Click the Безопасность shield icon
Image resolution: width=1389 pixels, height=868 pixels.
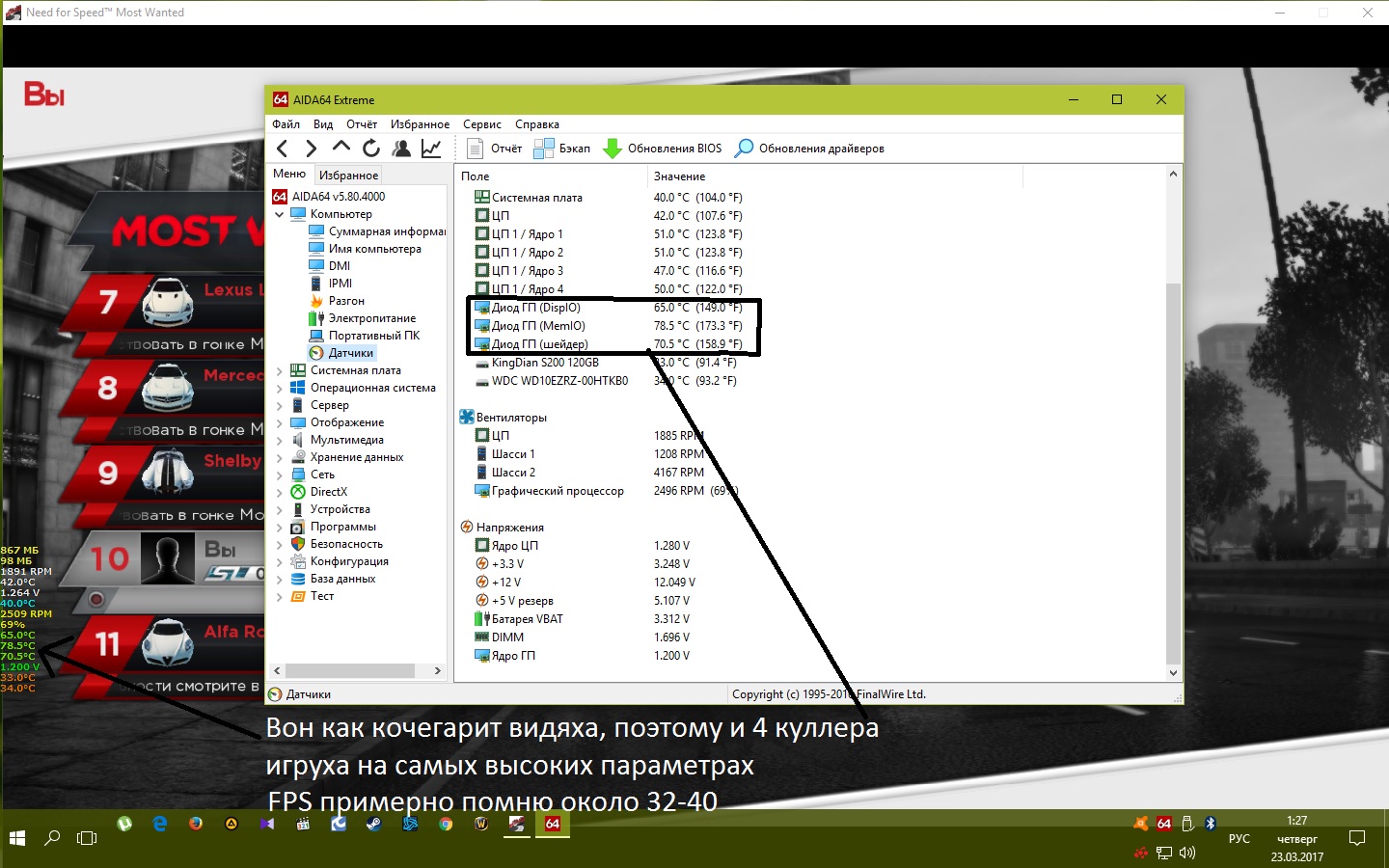point(298,544)
